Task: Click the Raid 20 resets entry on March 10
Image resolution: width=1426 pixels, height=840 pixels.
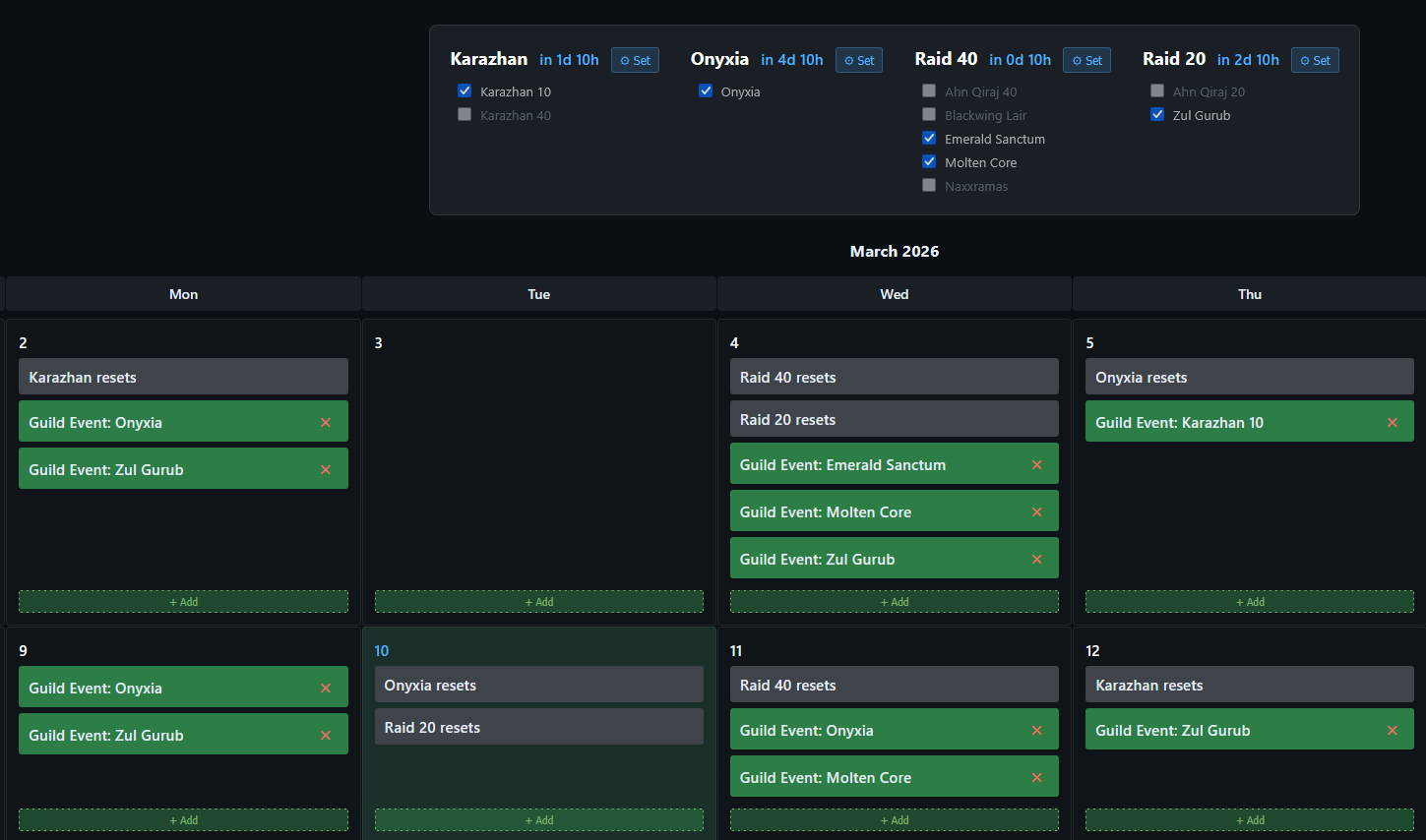Action: coord(539,727)
